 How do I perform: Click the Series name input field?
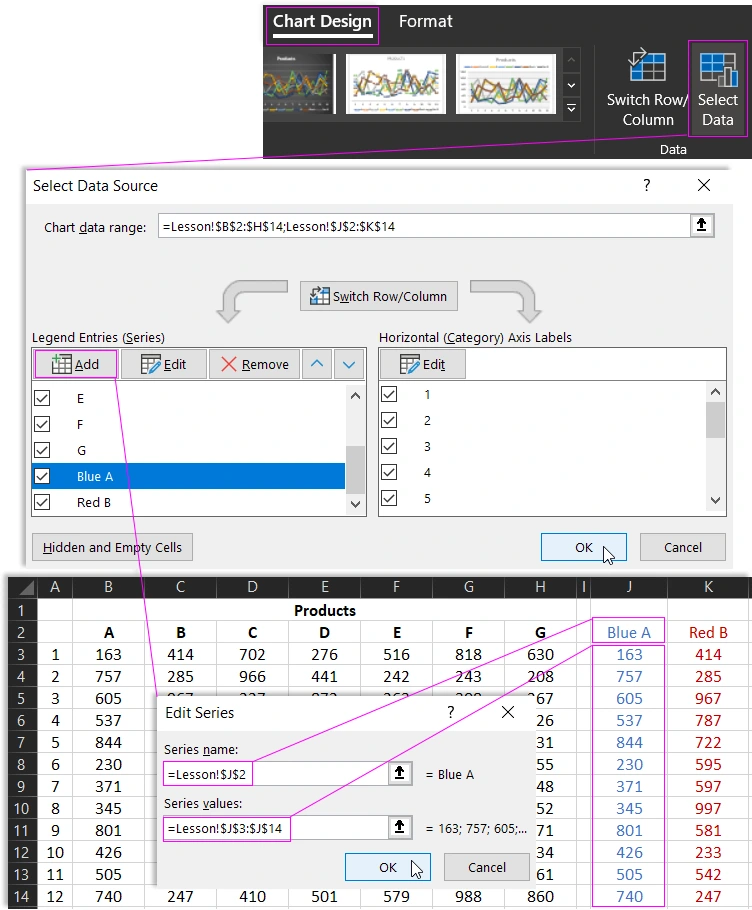coord(276,774)
